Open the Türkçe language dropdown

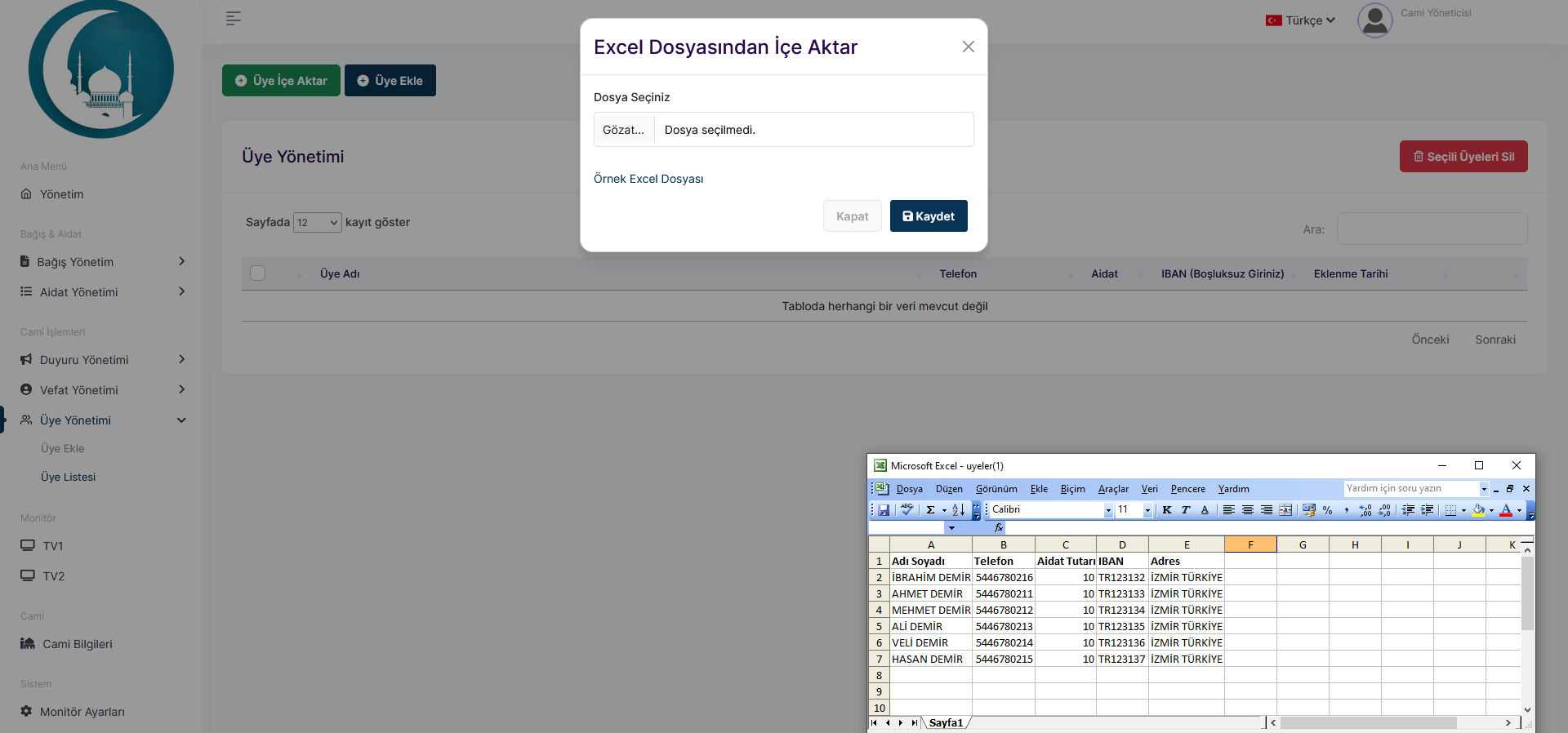point(1300,20)
